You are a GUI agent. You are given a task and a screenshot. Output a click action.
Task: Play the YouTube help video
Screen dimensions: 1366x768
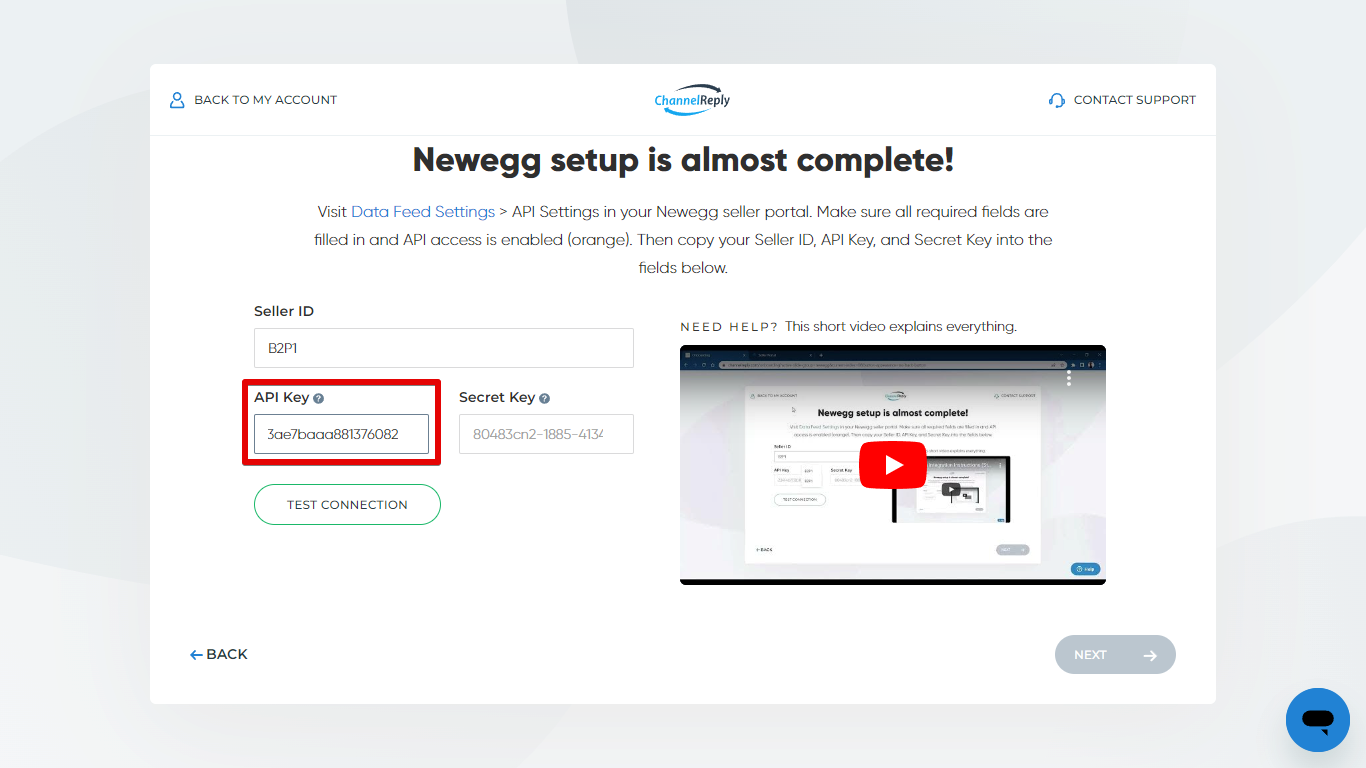(893, 465)
